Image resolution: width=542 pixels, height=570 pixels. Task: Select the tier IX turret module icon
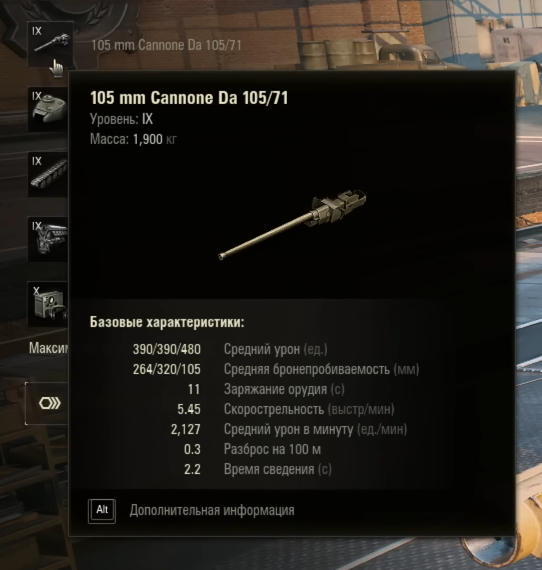[48, 109]
